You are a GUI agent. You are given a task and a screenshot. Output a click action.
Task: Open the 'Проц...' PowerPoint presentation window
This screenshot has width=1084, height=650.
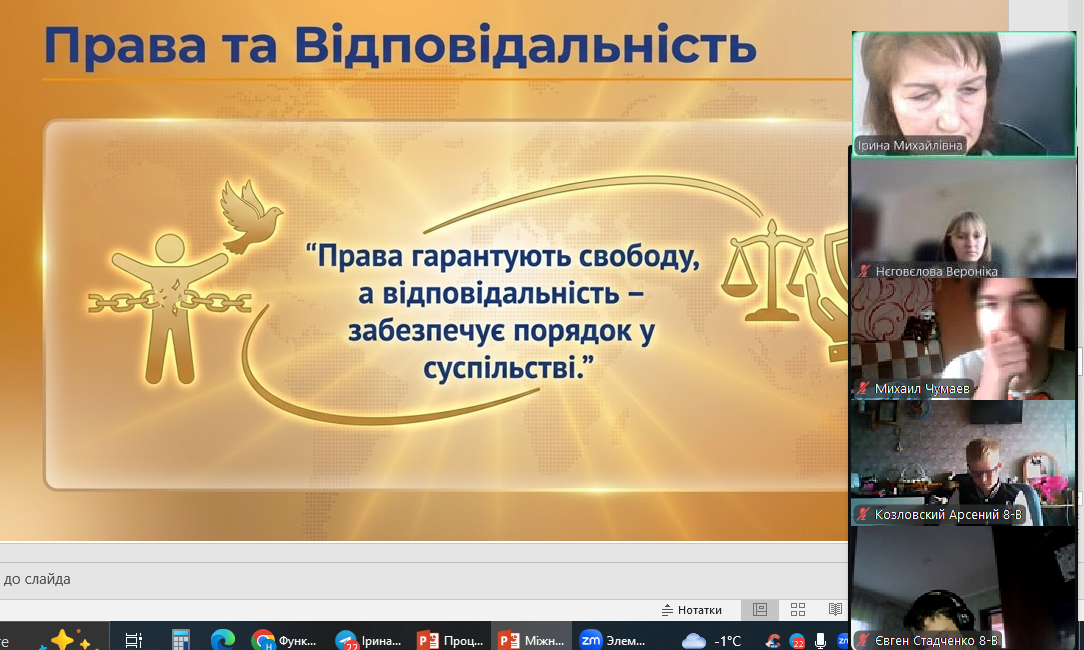click(x=450, y=640)
